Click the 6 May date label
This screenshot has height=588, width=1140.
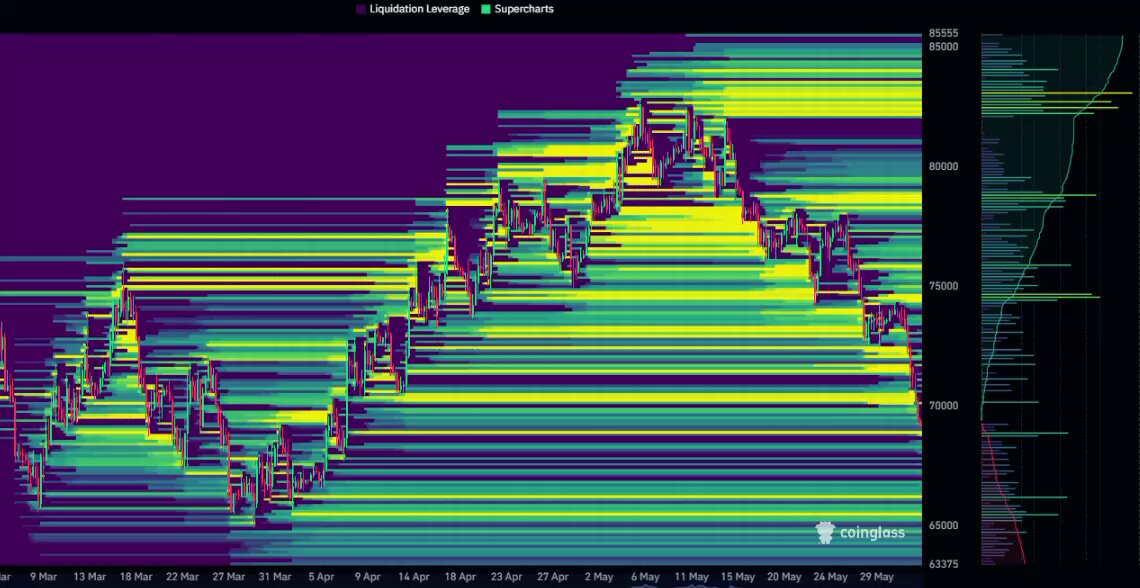click(x=646, y=577)
